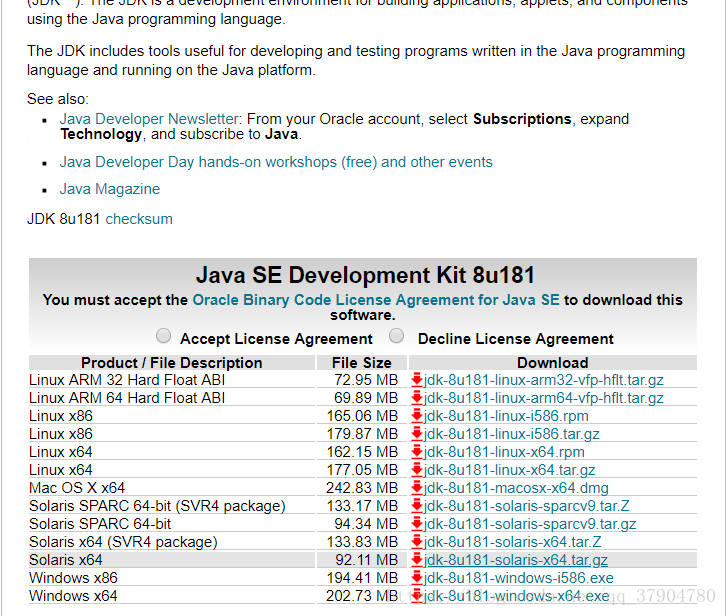Click red download arrow for macosx-x64.dmg
727x616 pixels.
click(417, 488)
